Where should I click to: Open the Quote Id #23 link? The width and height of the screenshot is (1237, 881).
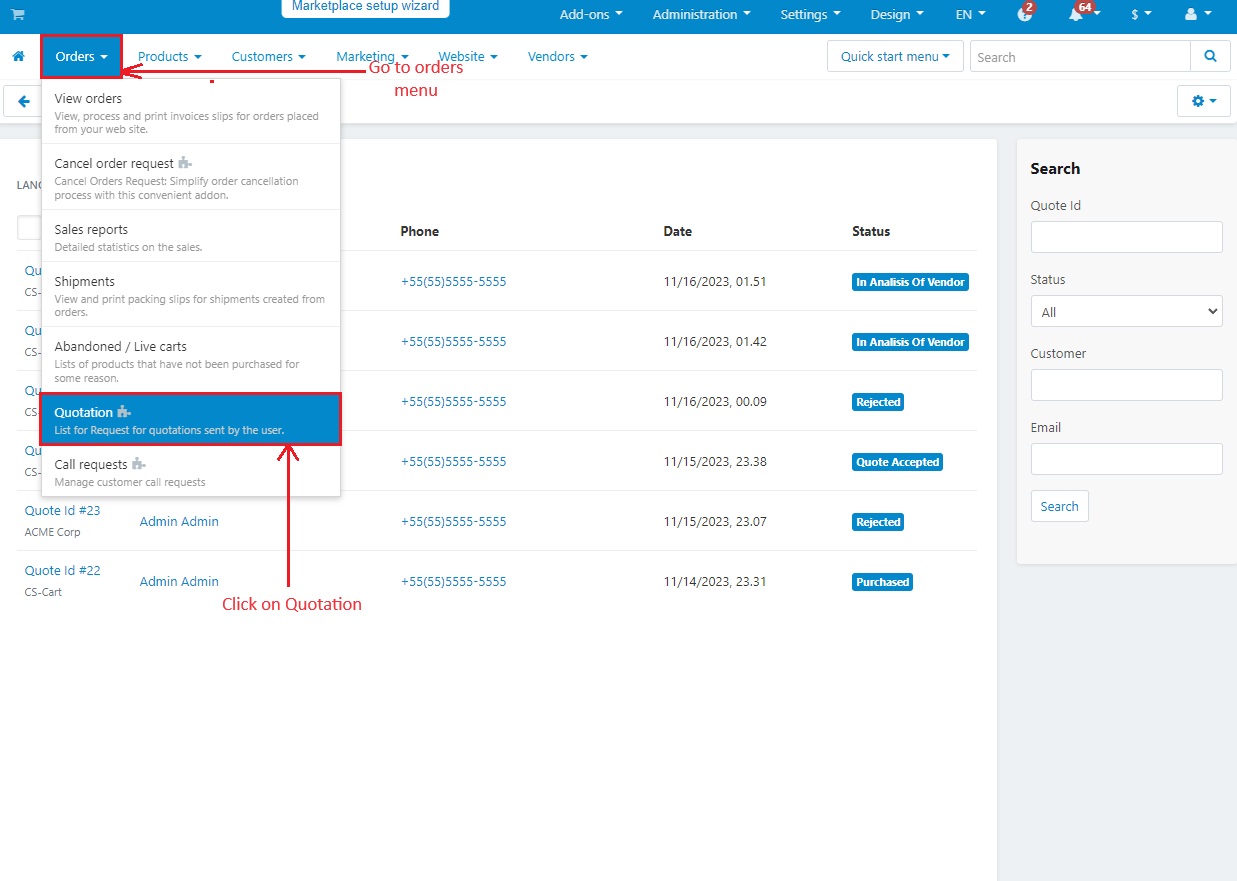(62, 510)
